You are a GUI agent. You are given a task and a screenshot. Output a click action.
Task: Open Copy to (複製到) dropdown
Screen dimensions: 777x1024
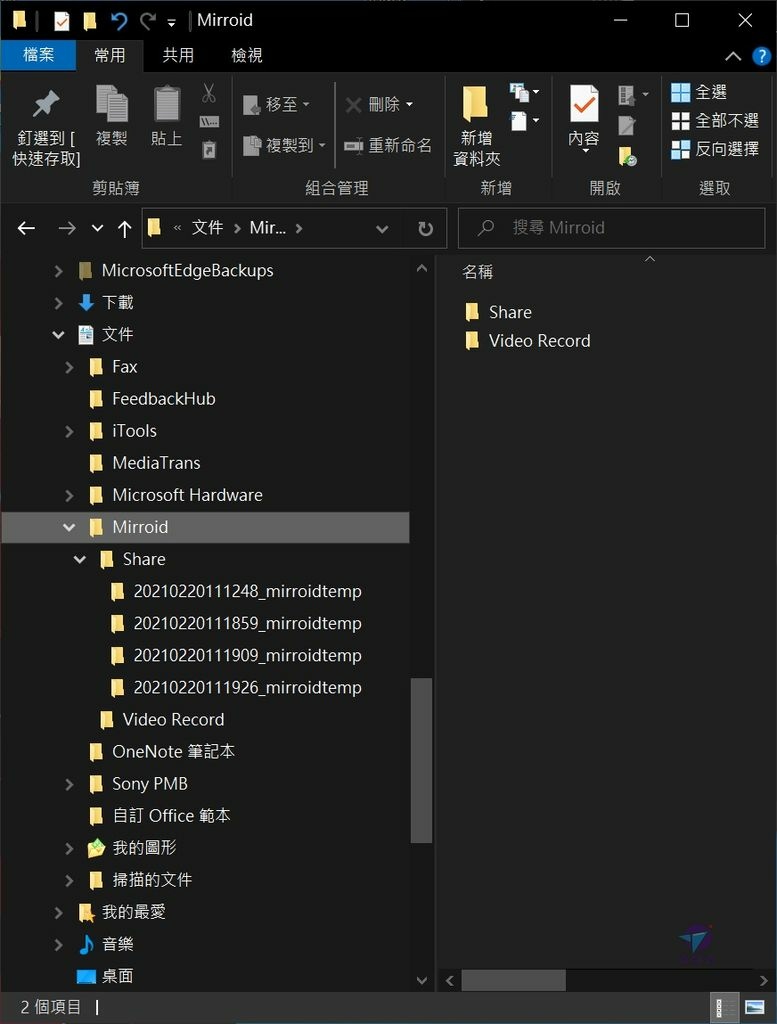[284, 145]
